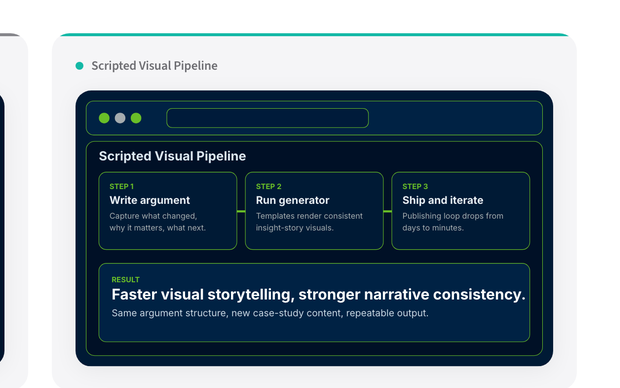Click 'Same argument structure' subtitle text
The width and height of the screenshot is (620, 388).
(x=270, y=313)
